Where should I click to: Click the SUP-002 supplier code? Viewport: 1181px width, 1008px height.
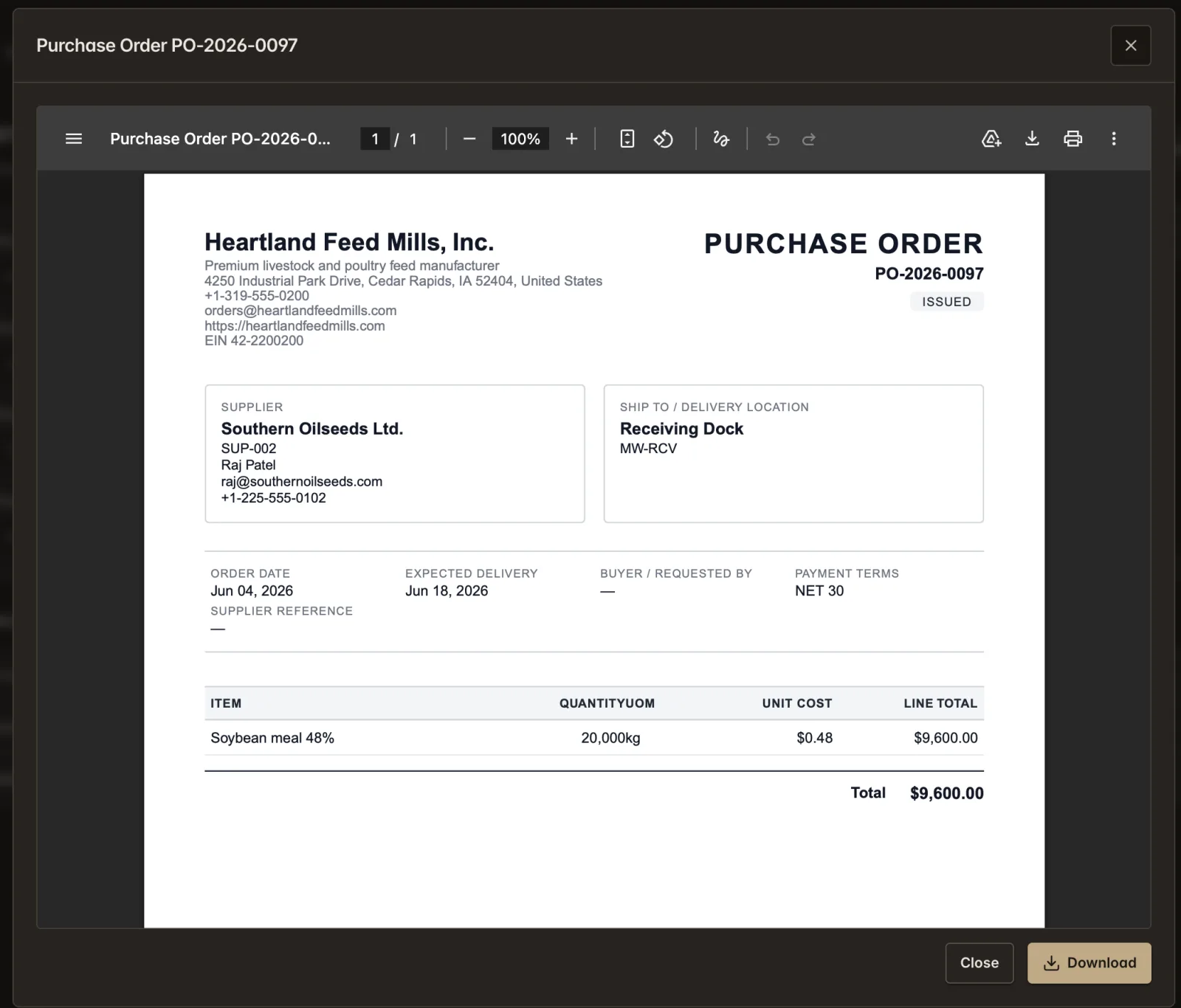(249, 449)
